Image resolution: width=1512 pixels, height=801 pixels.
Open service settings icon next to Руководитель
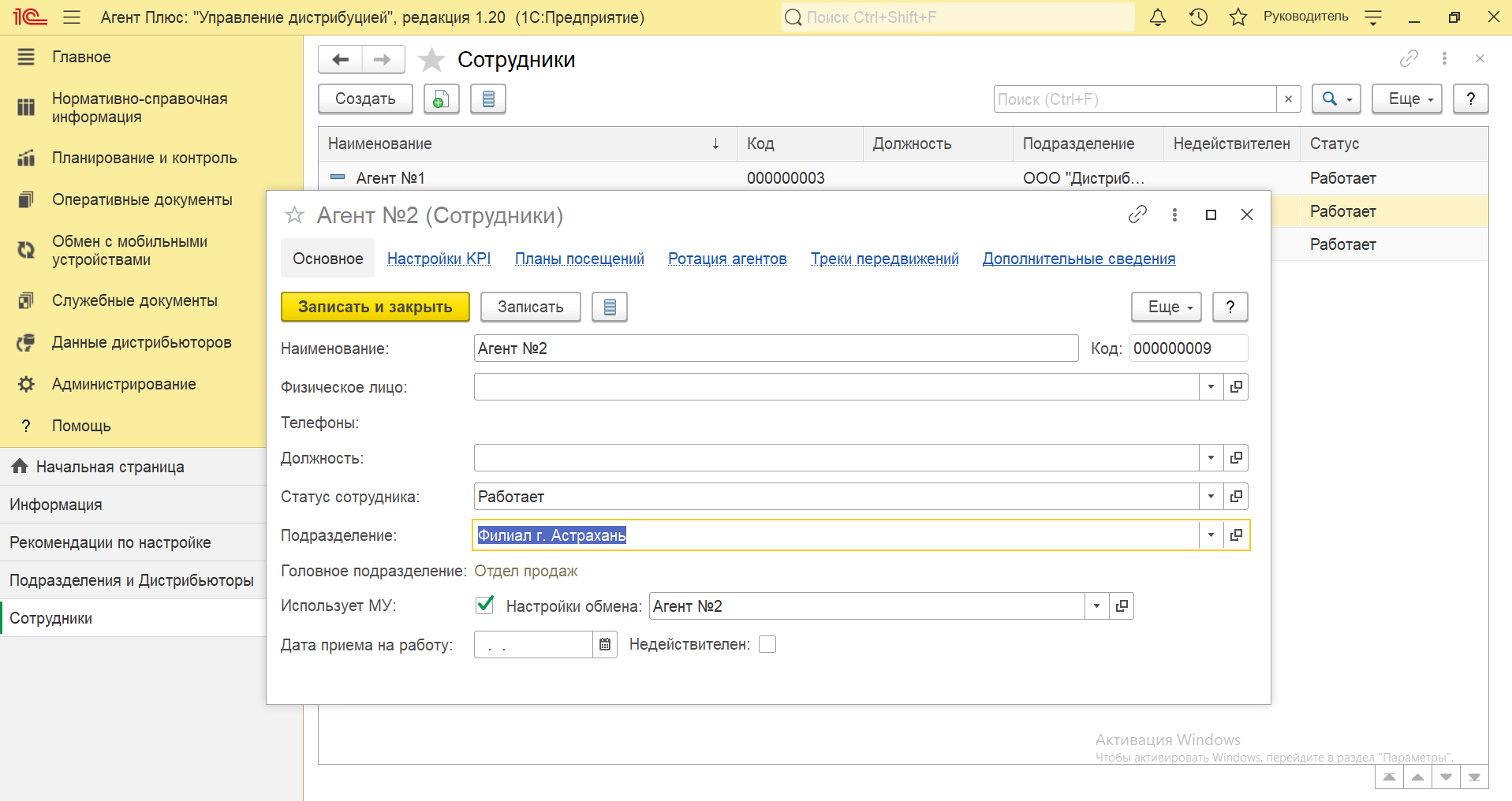tap(1373, 17)
